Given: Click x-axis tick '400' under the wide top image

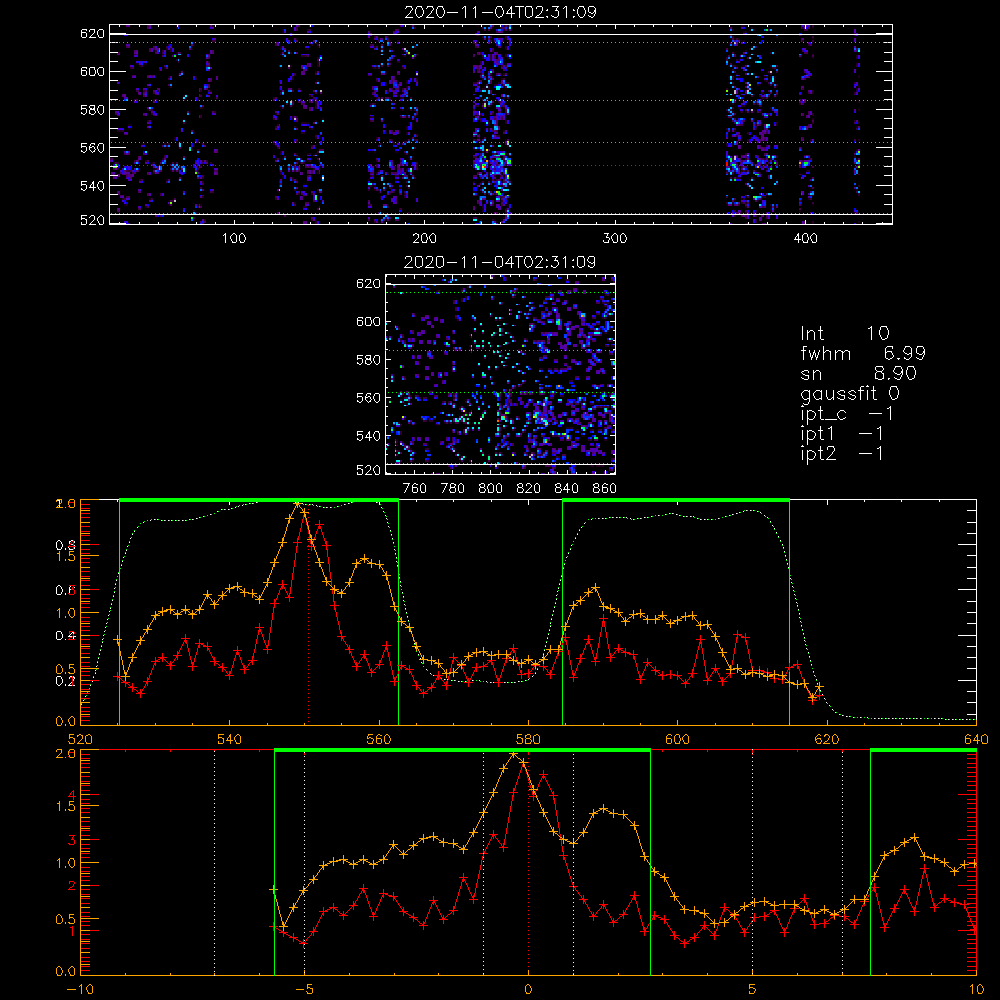Looking at the screenshot, I should (805, 239).
